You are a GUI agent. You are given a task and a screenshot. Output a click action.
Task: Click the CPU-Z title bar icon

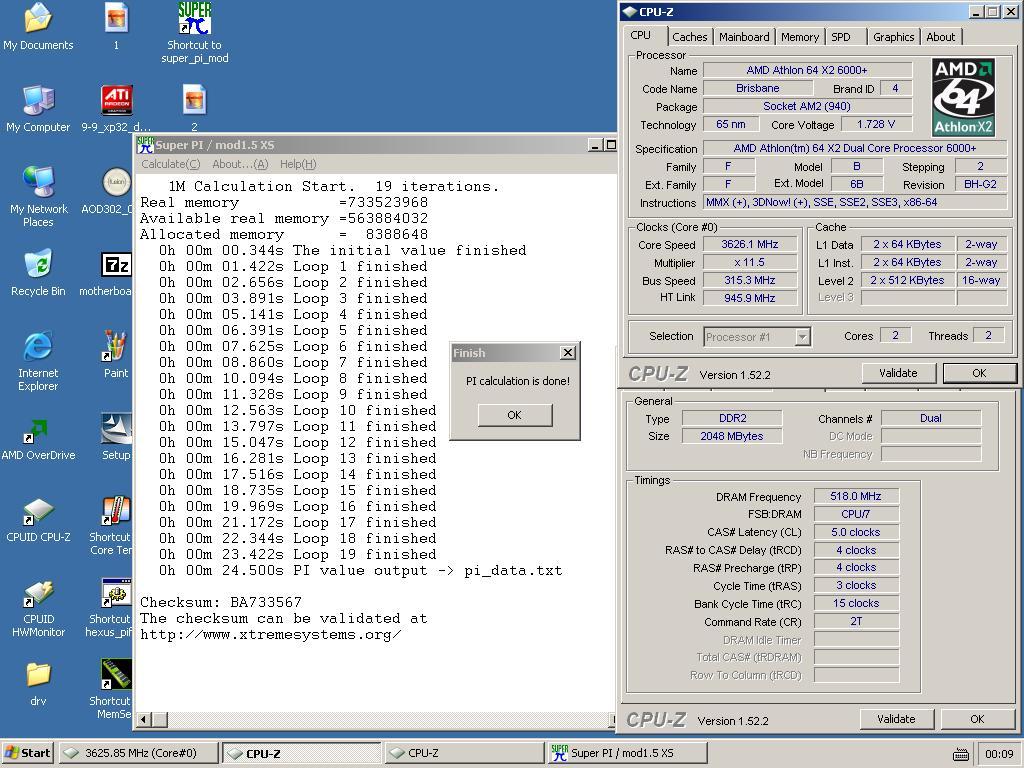click(x=629, y=11)
